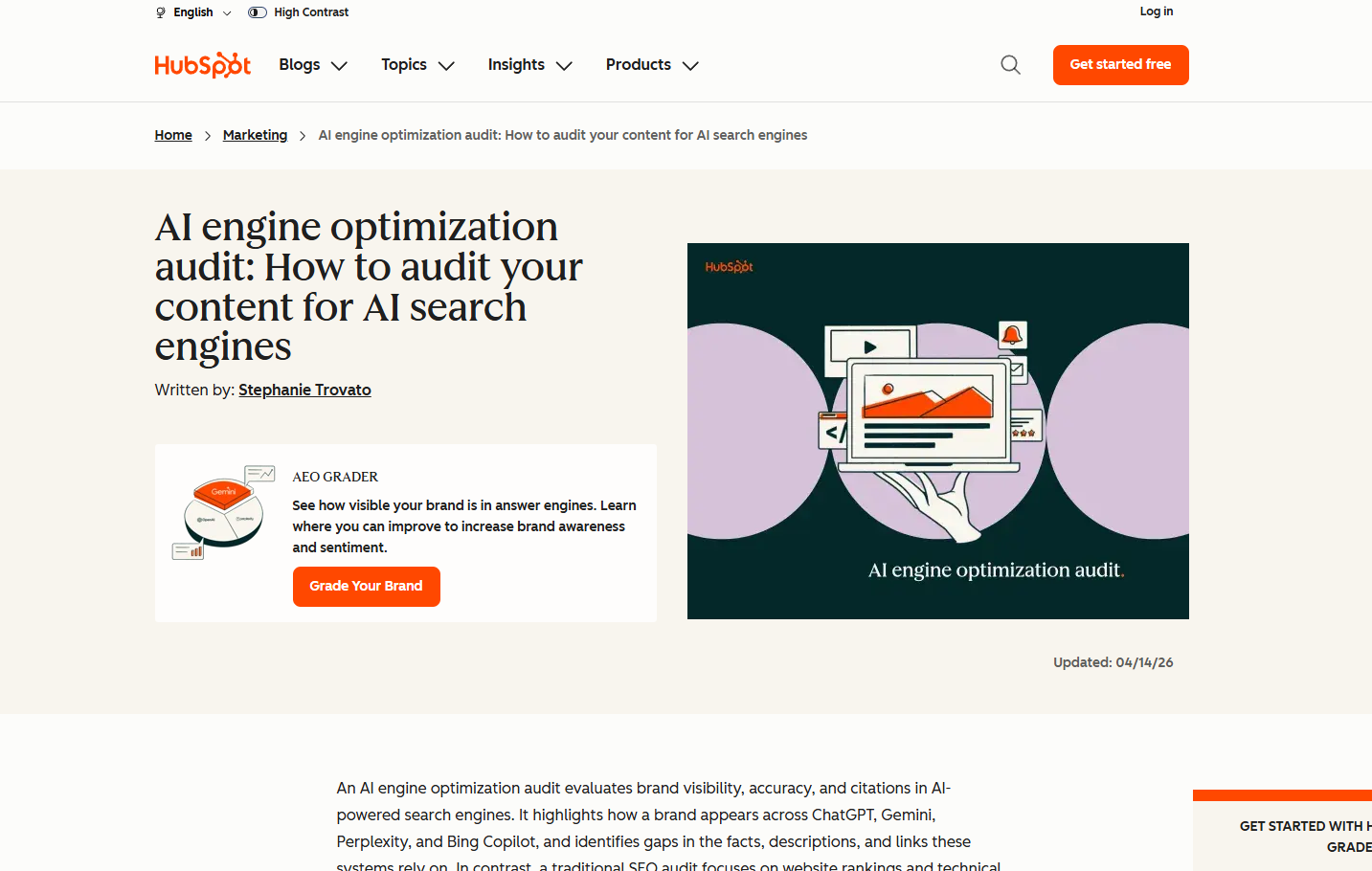Open author Stephanie Trovato's page
The height and width of the screenshot is (871, 1372).
[304, 390]
